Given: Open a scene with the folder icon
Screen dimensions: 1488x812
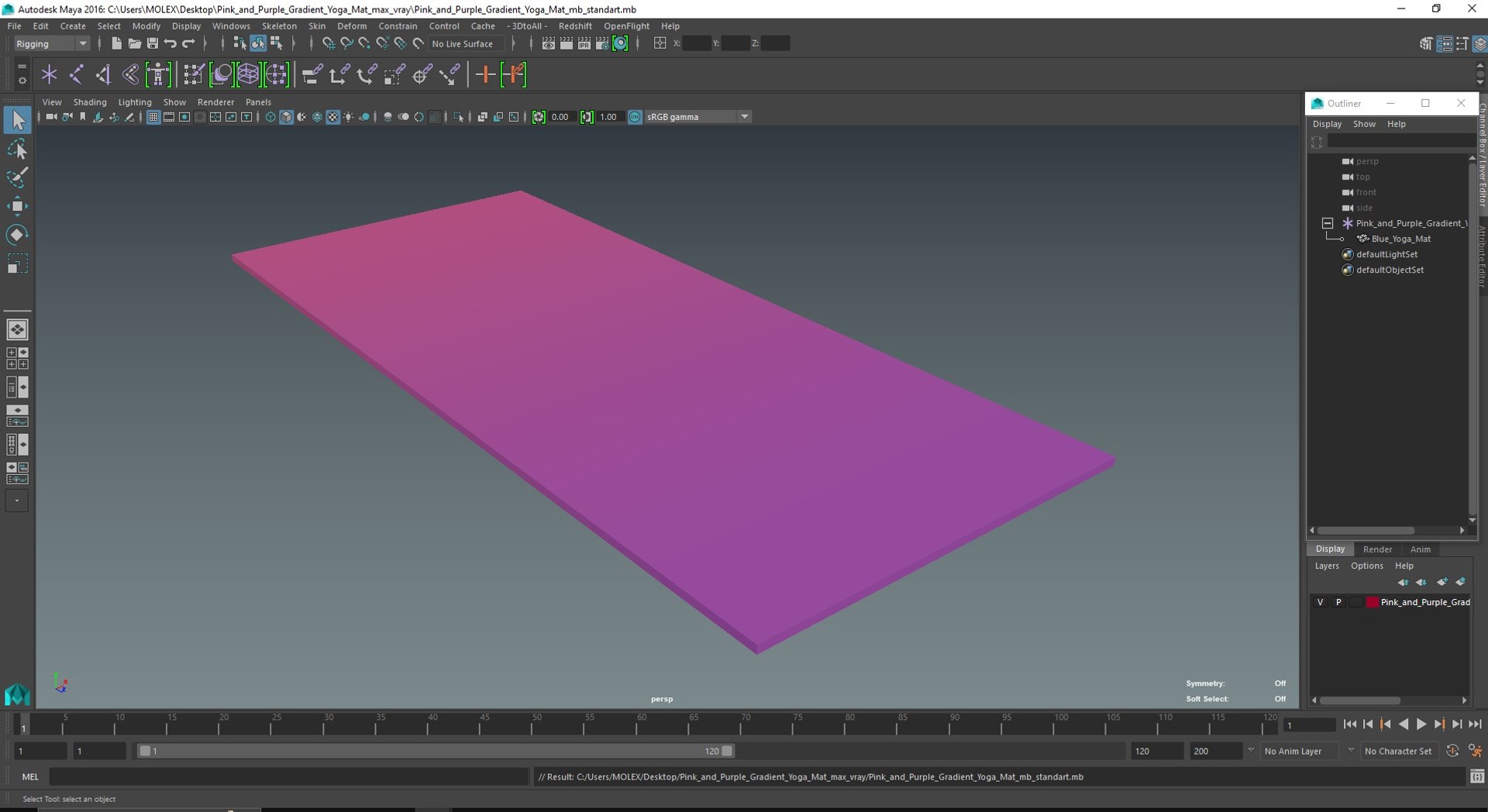Looking at the screenshot, I should [x=134, y=43].
